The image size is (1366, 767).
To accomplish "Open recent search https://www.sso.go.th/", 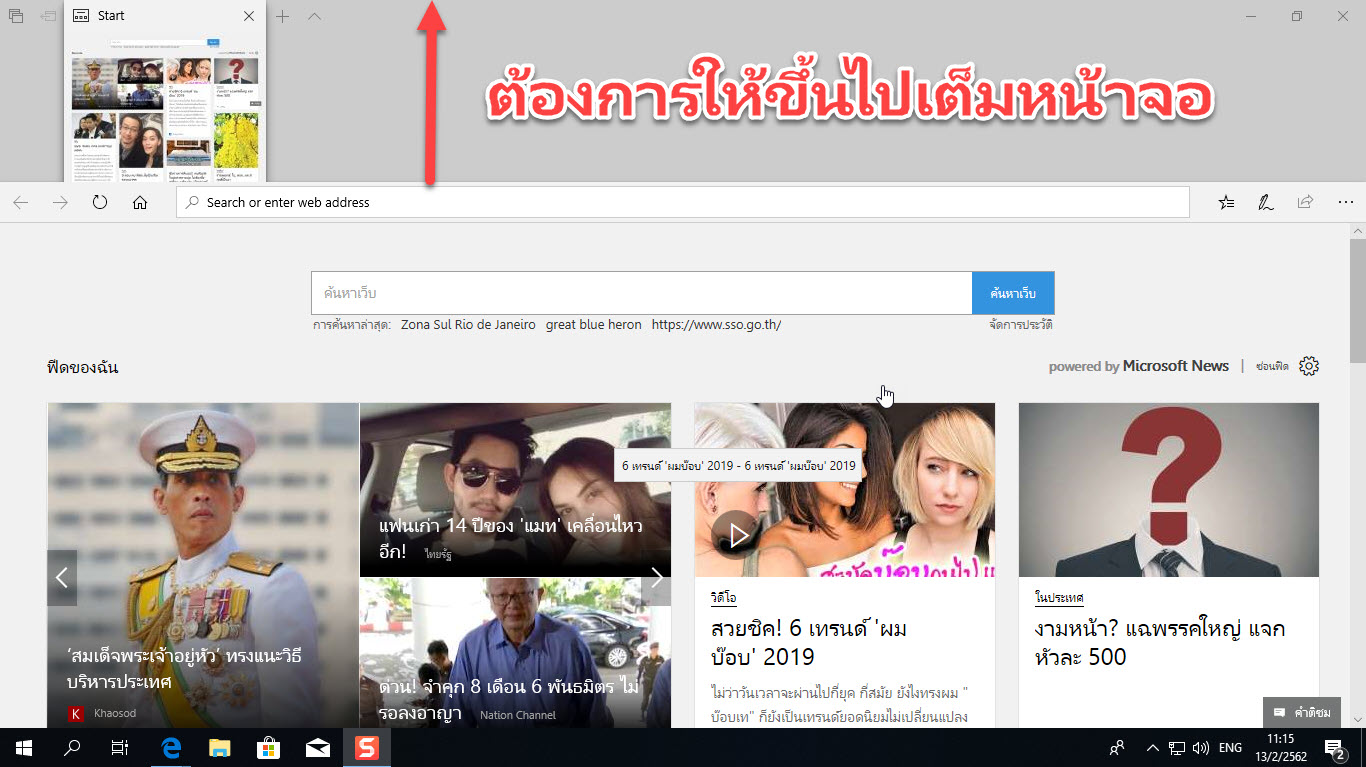I will click(x=716, y=325).
